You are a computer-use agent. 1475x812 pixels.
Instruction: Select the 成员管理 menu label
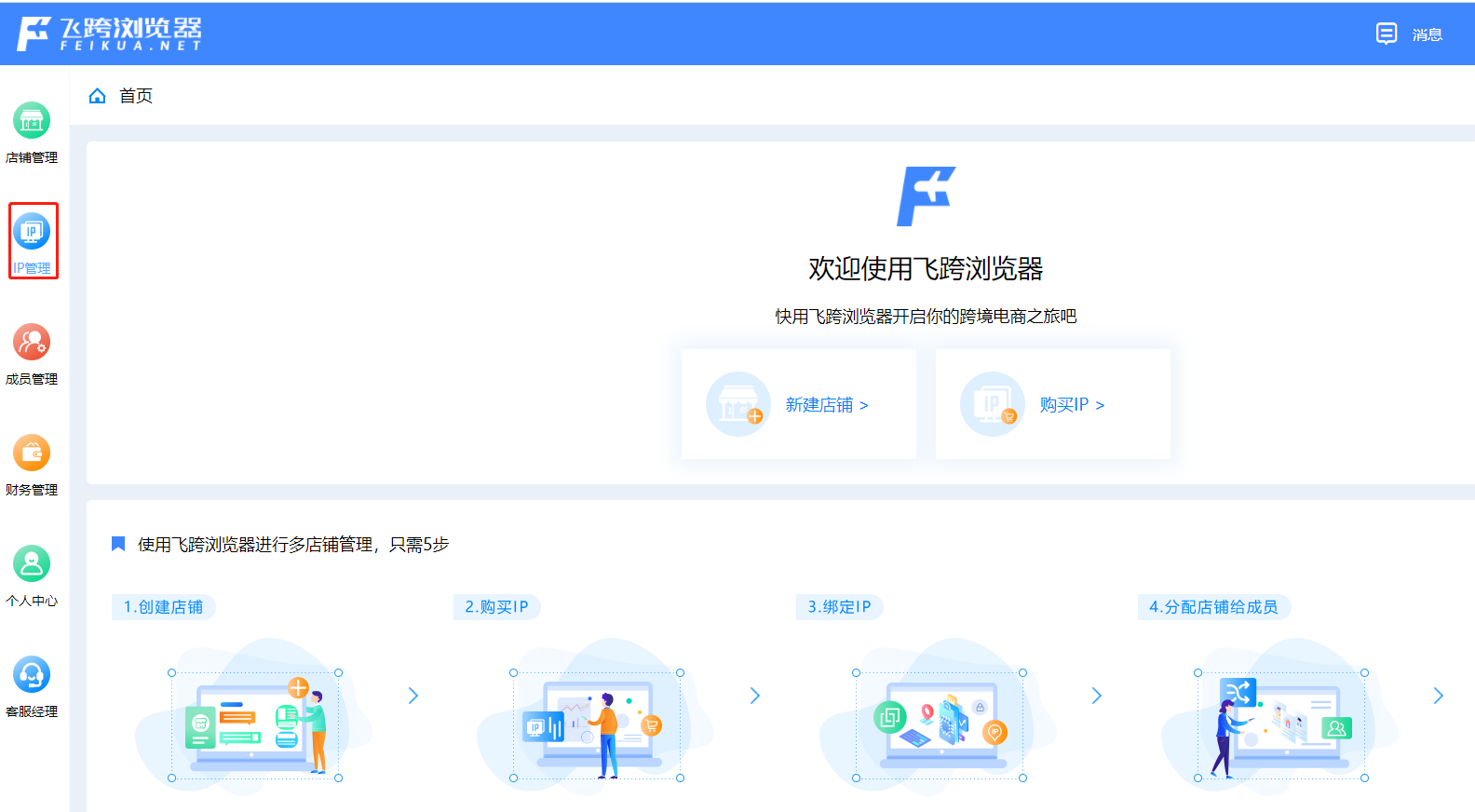coord(32,379)
